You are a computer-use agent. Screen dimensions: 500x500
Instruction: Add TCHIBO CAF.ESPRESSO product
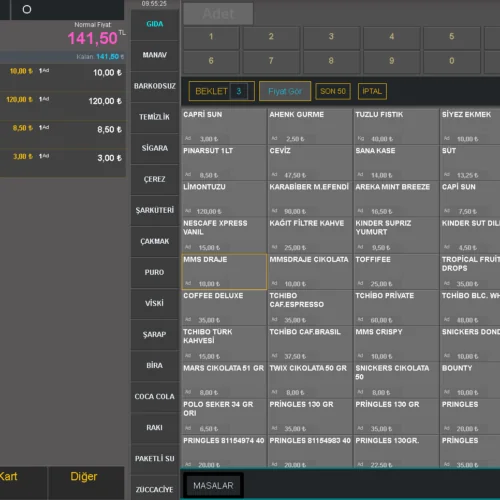(x=310, y=308)
